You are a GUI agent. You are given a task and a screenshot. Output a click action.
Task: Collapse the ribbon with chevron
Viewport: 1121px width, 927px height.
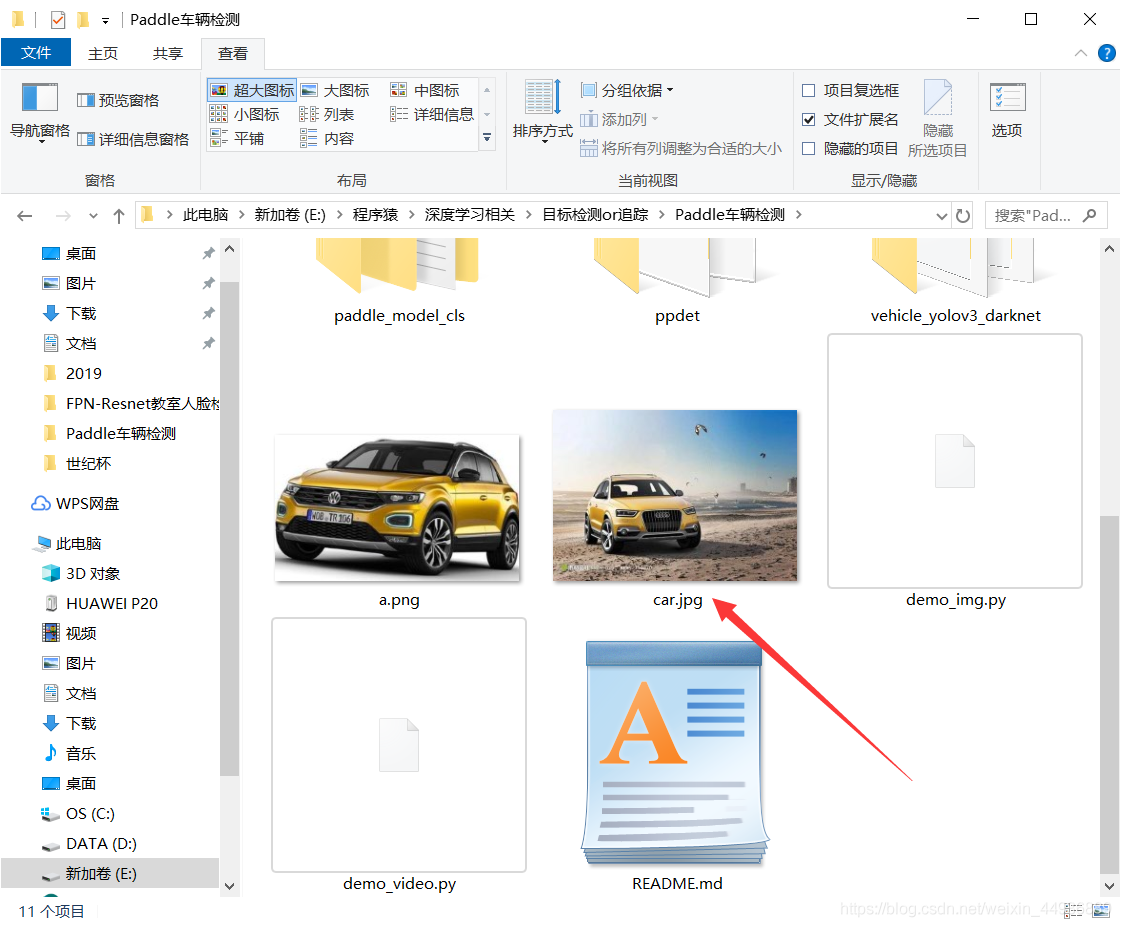click(x=1081, y=53)
